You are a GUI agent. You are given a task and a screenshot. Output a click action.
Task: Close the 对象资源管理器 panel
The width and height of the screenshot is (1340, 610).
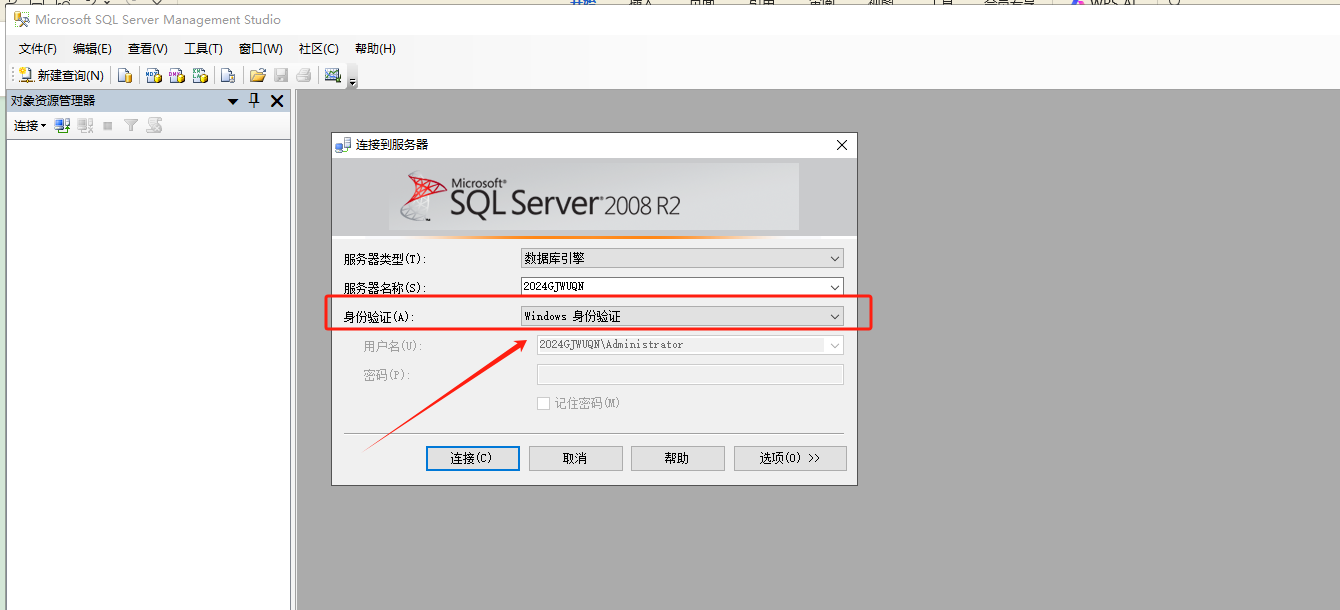click(x=277, y=101)
